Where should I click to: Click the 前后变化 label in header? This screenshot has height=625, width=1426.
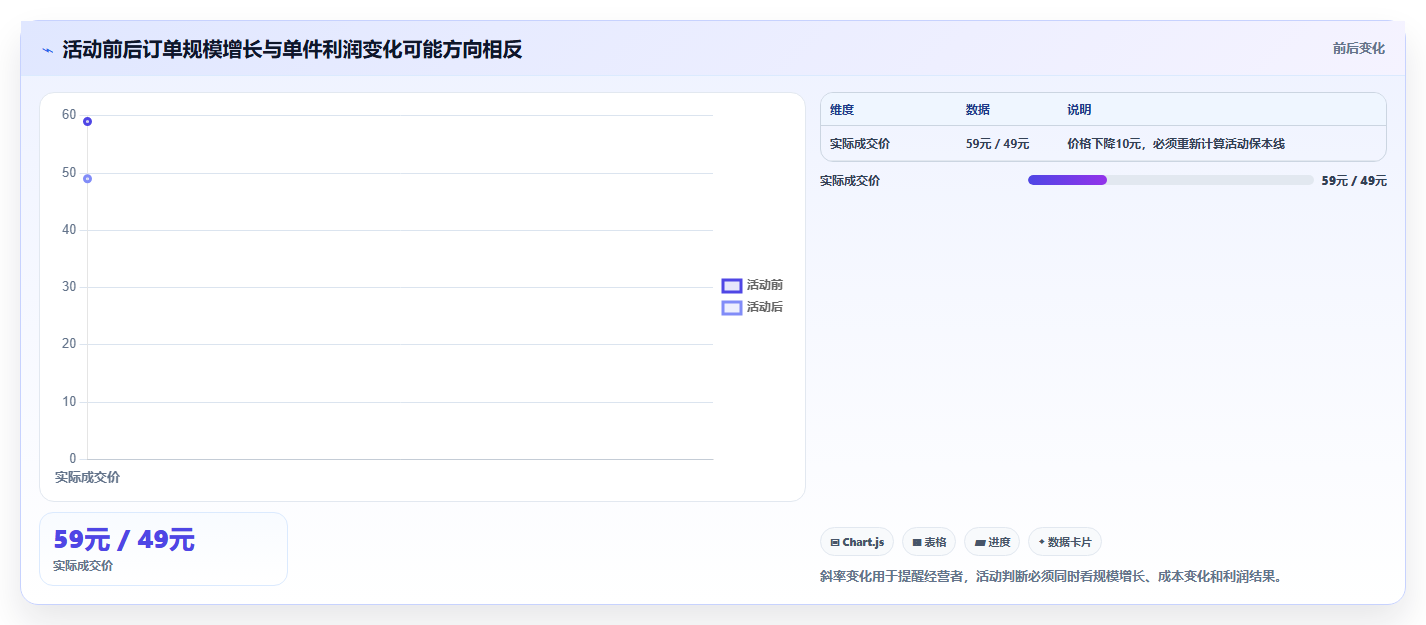pos(1359,48)
